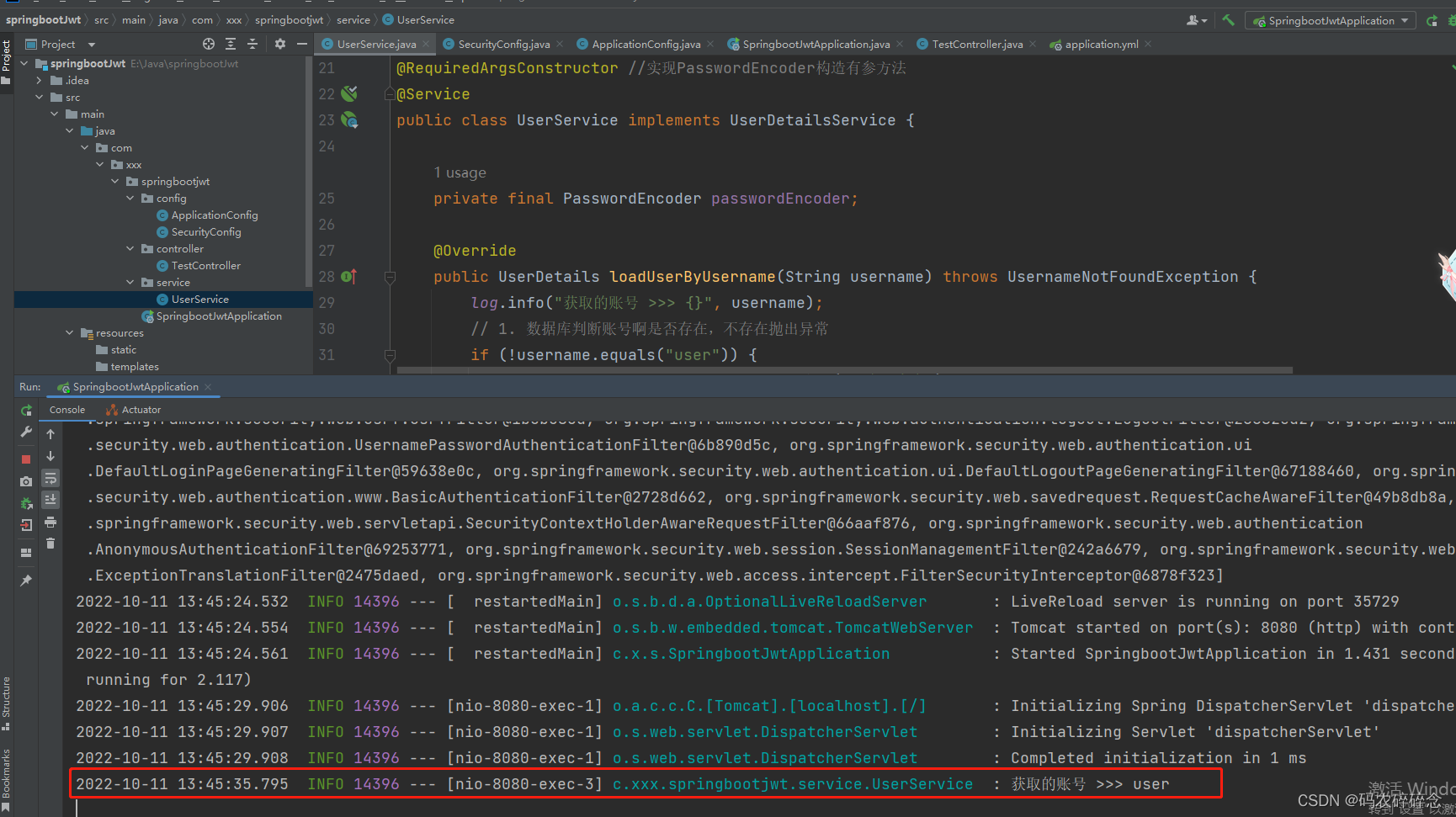
Task: Open the Structure panel on the left edge
Action: coord(7,698)
